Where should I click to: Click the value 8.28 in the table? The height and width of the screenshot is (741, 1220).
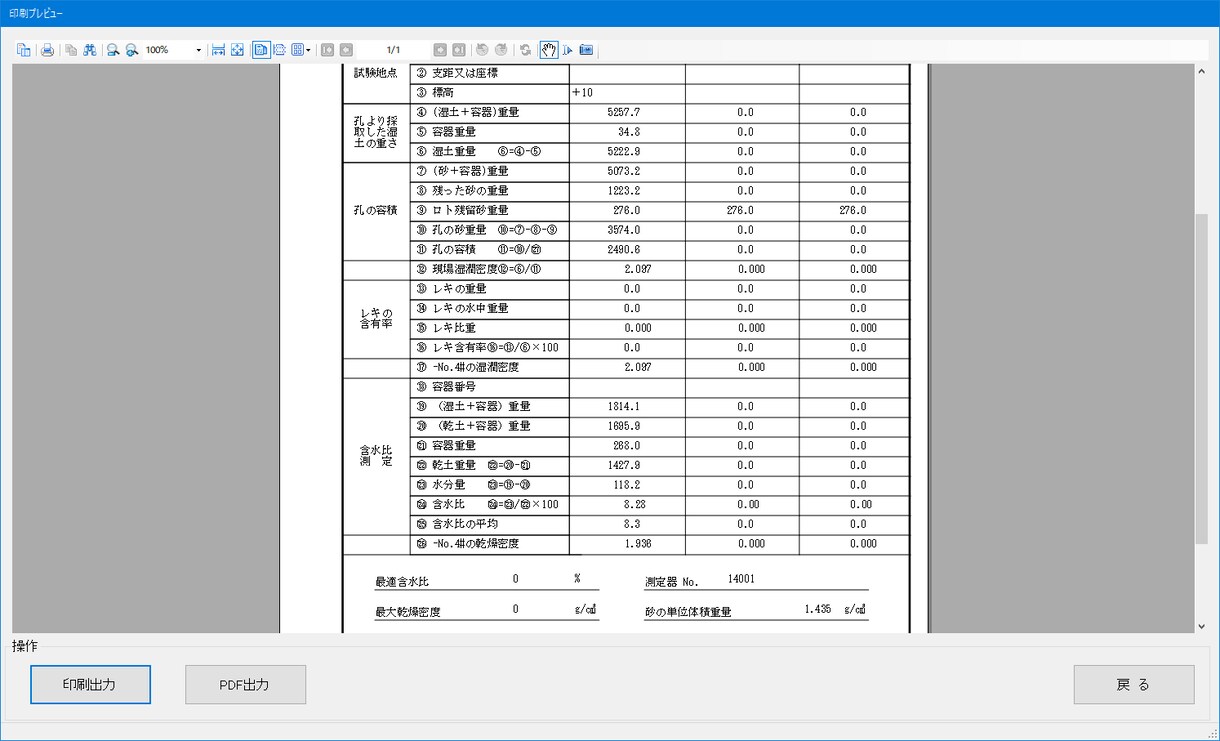634,504
